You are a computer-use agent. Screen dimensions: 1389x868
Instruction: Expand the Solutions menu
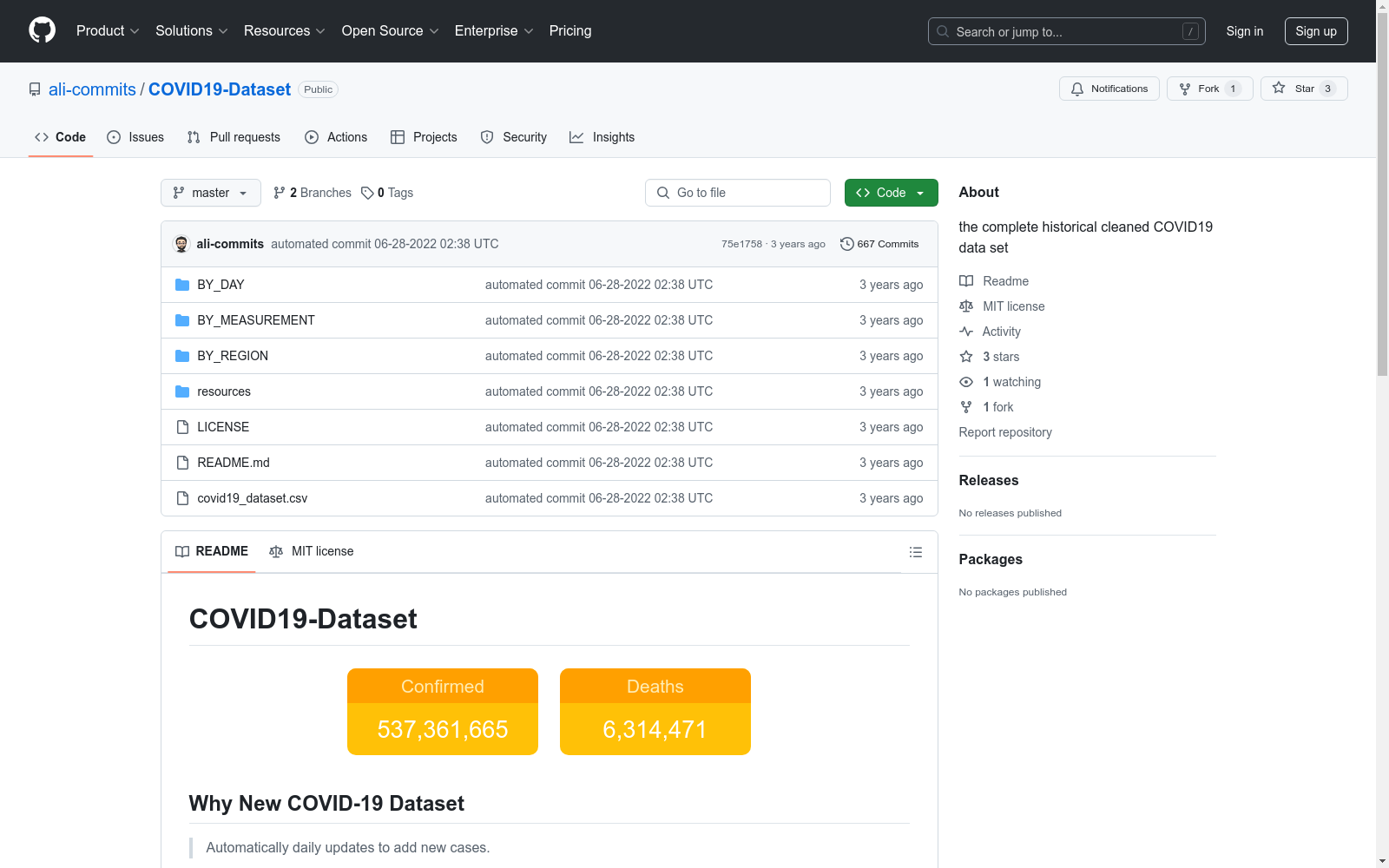pyautogui.click(x=192, y=31)
